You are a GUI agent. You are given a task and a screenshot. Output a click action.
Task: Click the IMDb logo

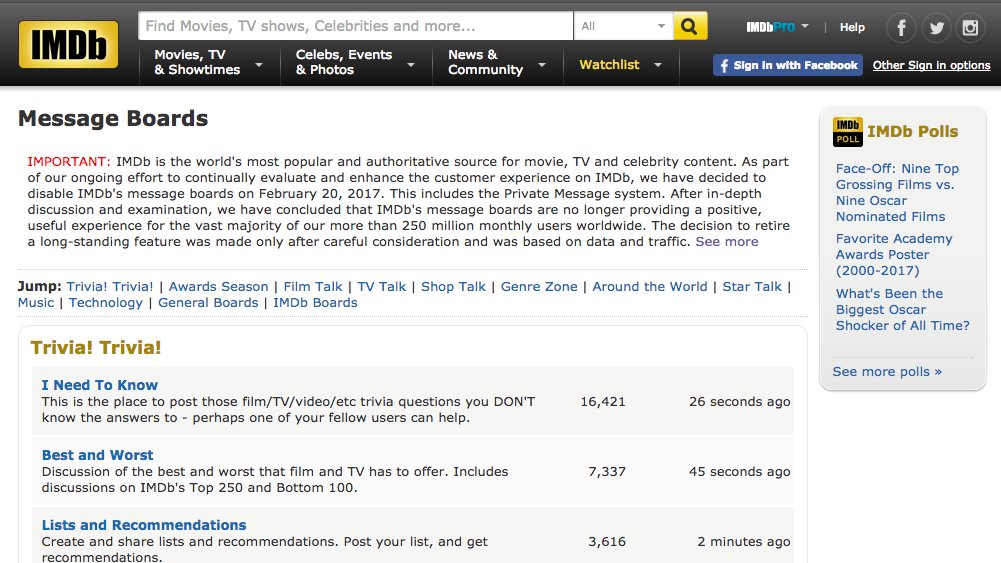coord(68,44)
